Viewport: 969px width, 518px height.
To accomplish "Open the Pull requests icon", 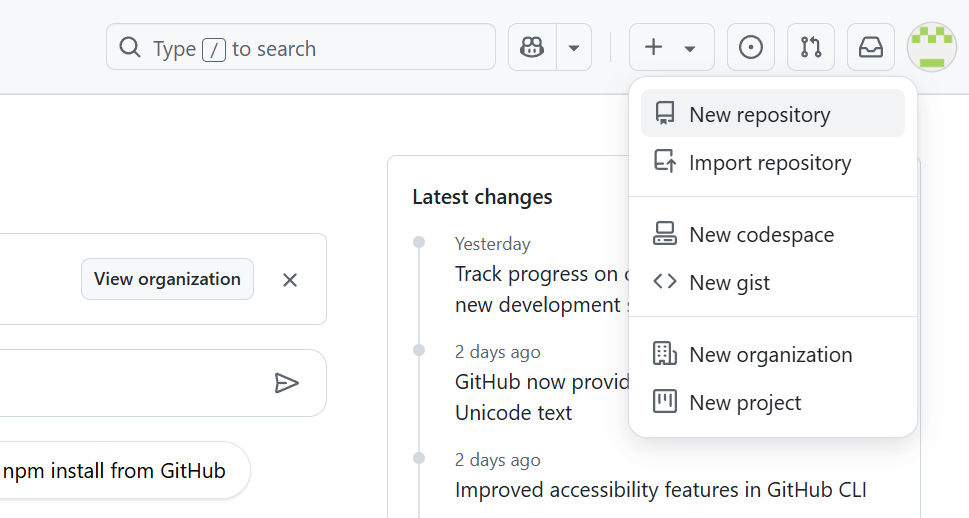I will pos(811,48).
